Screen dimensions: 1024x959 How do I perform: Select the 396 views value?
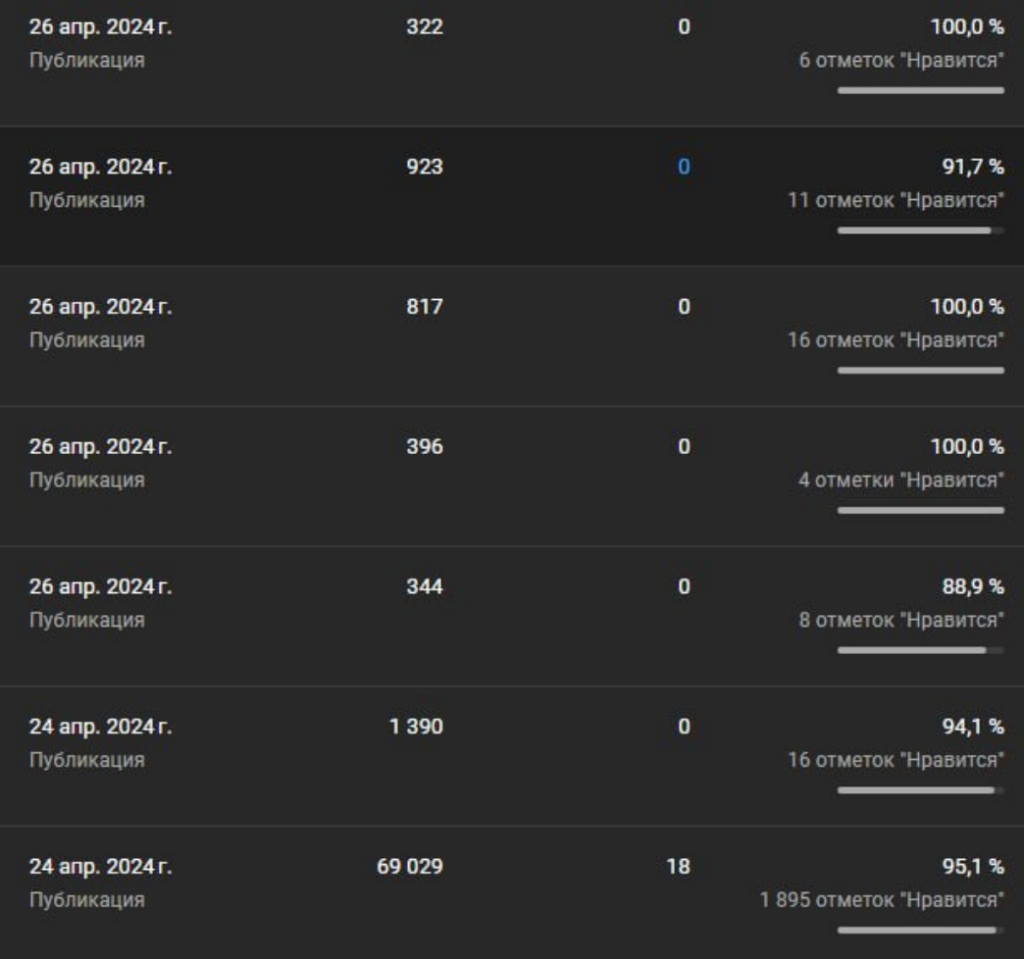coord(424,446)
